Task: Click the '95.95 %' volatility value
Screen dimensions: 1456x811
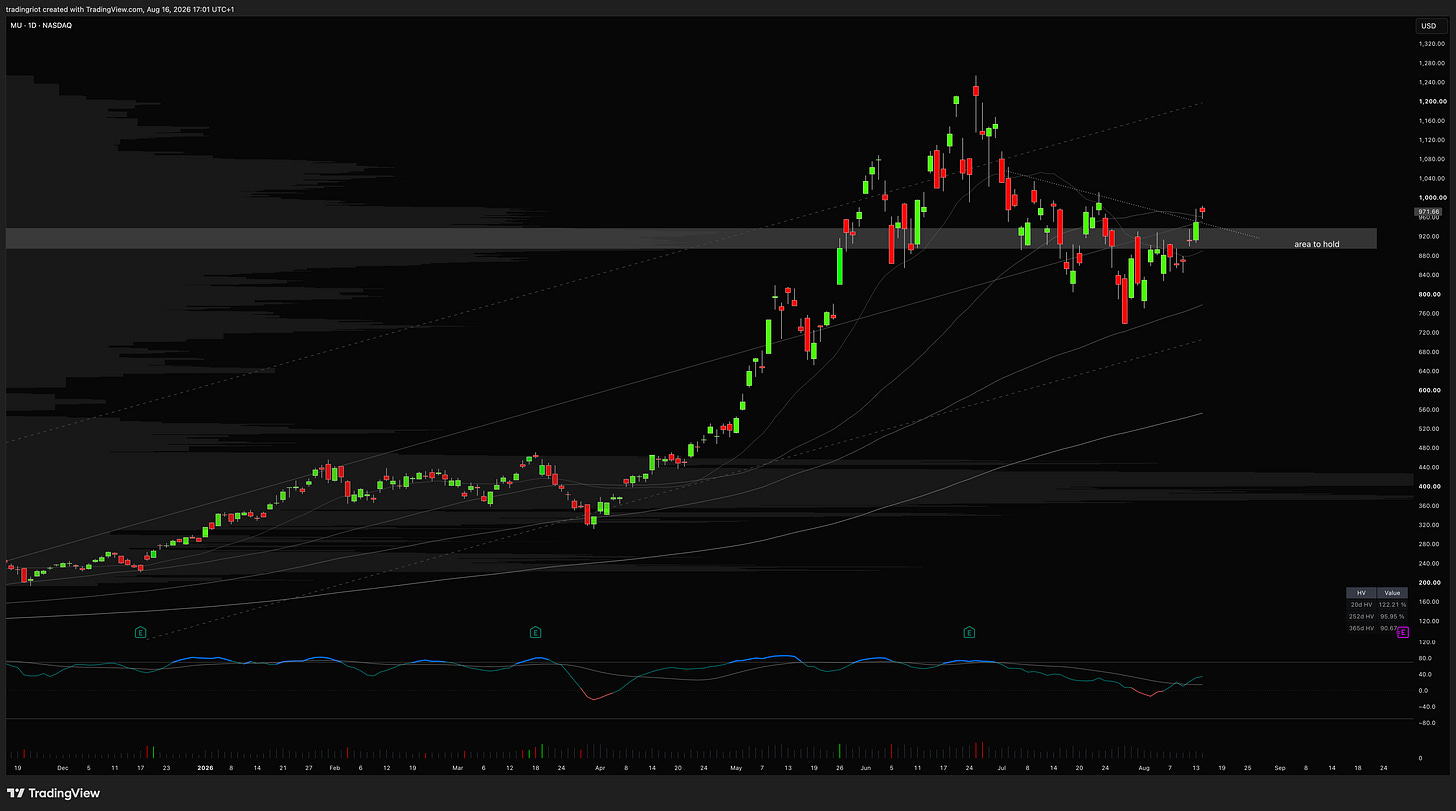Action: pos(1393,616)
